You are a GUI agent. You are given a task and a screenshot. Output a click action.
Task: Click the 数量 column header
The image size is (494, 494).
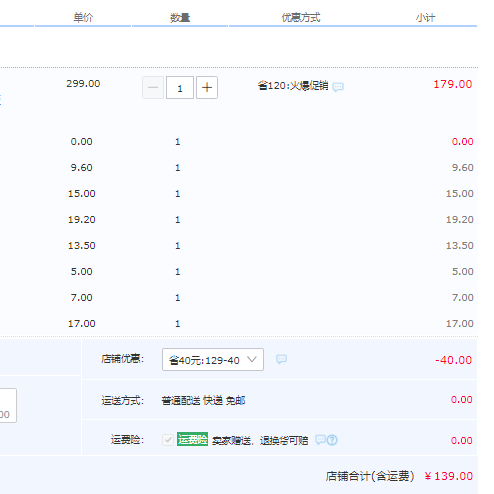(180, 17)
